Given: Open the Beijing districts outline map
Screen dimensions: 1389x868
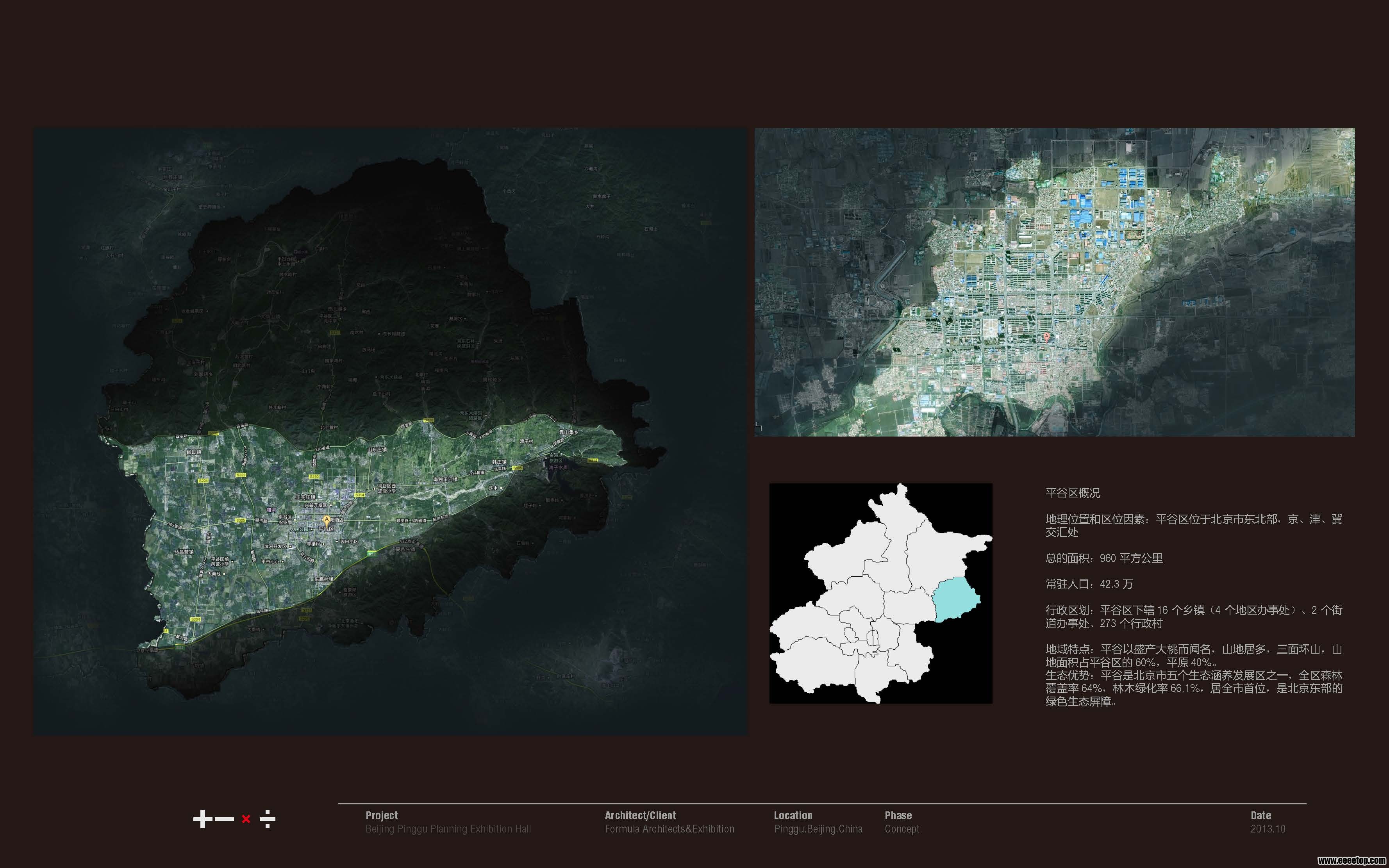Looking at the screenshot, I should (880, 593).
